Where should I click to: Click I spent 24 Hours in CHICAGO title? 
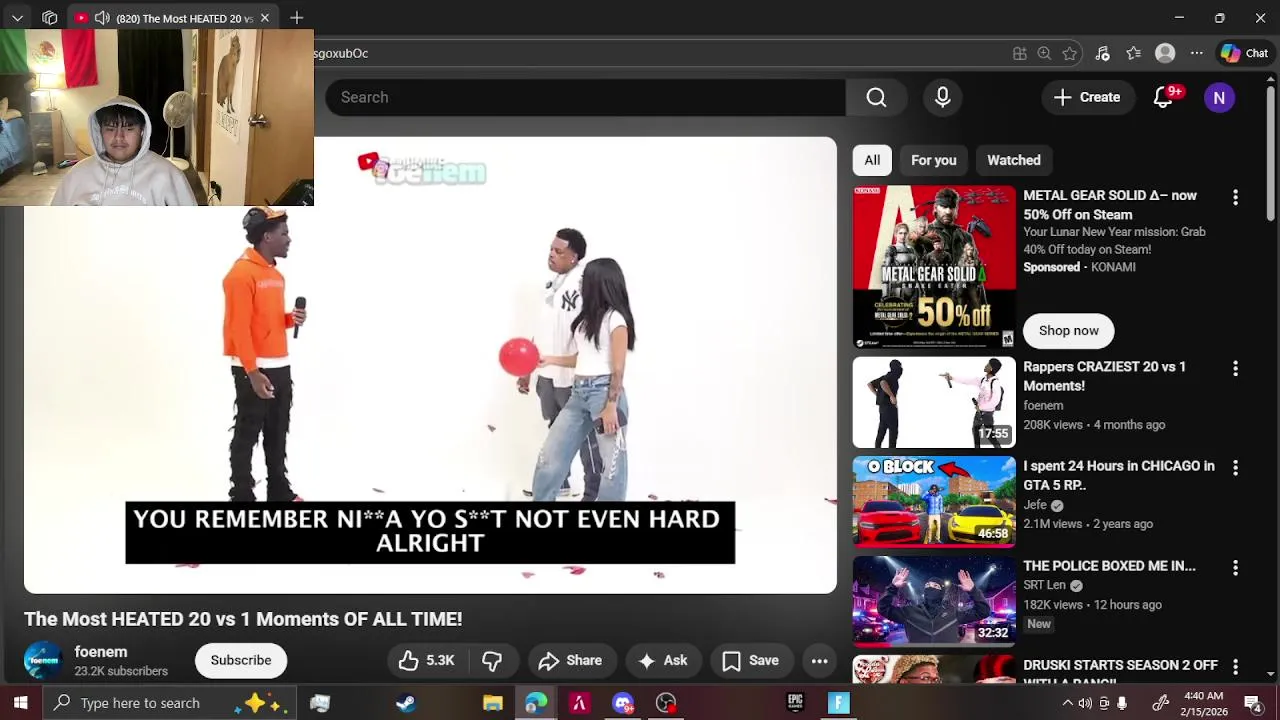pos(1119,475)
